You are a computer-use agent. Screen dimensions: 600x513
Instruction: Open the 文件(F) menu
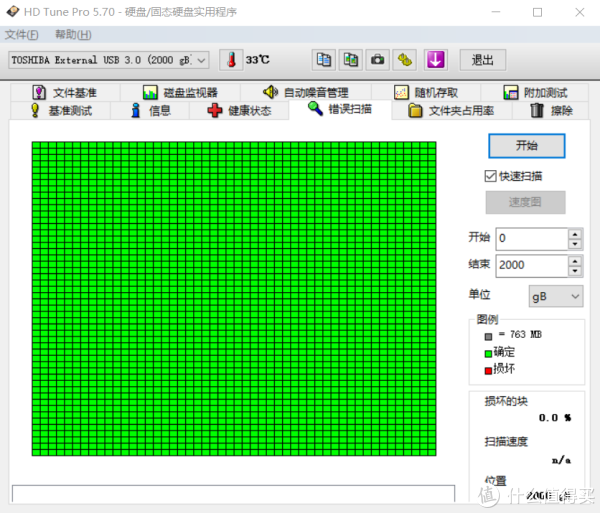21,35
